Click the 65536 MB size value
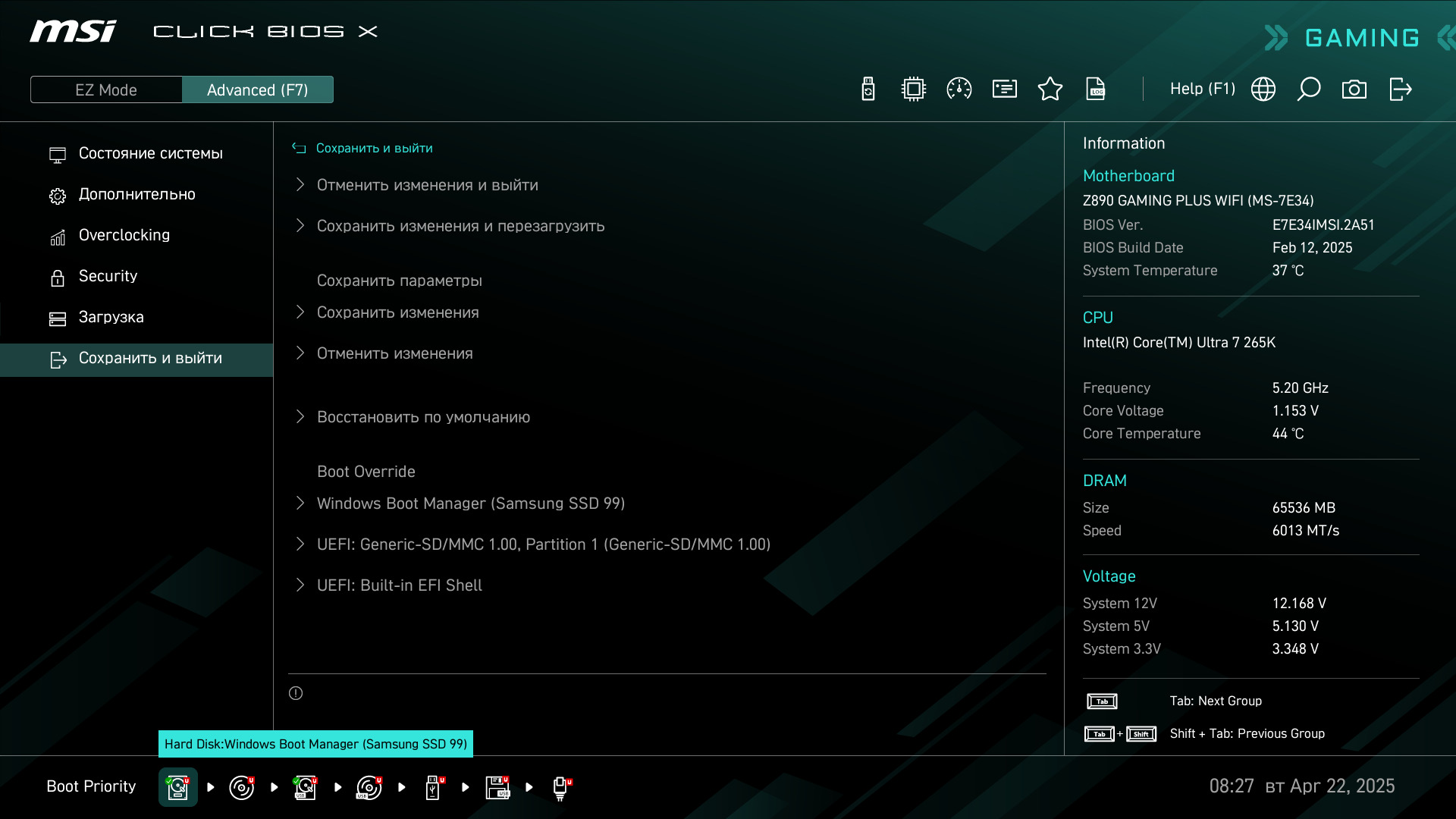This screenshot has height=819, width=1456. (x=1304, y=508)
